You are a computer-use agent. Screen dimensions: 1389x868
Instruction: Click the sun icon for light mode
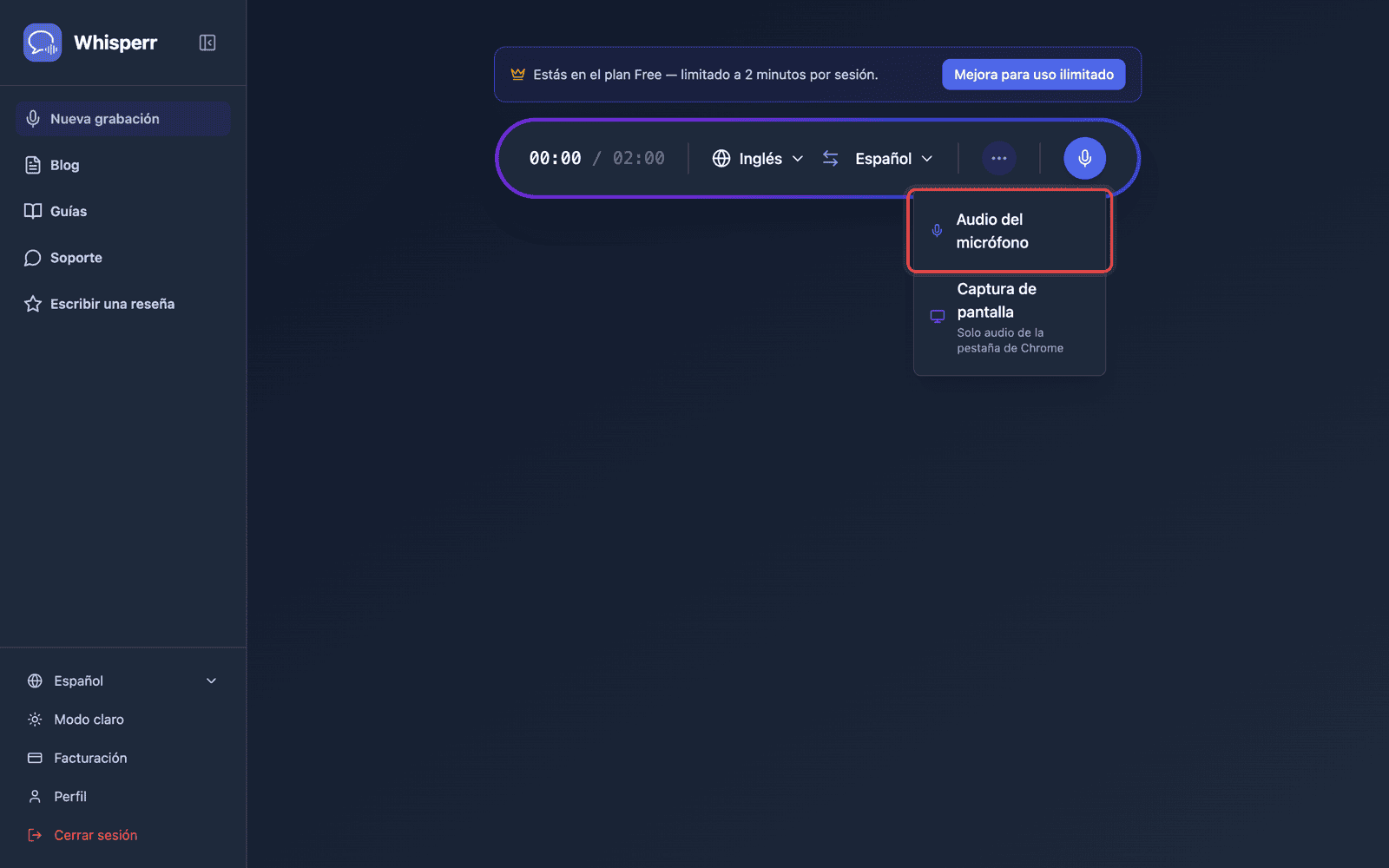(x=35, y=720)
